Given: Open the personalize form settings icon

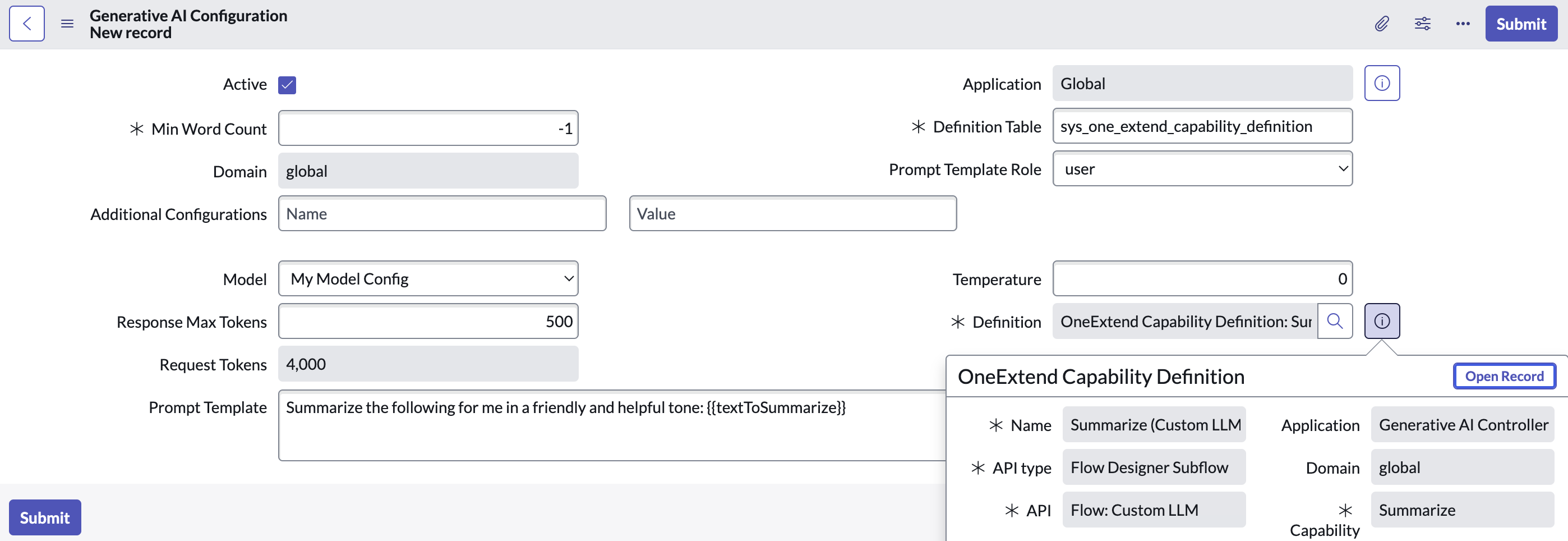Looking at the screenshot, I should pyautogui.click(x=1423, y=24).
